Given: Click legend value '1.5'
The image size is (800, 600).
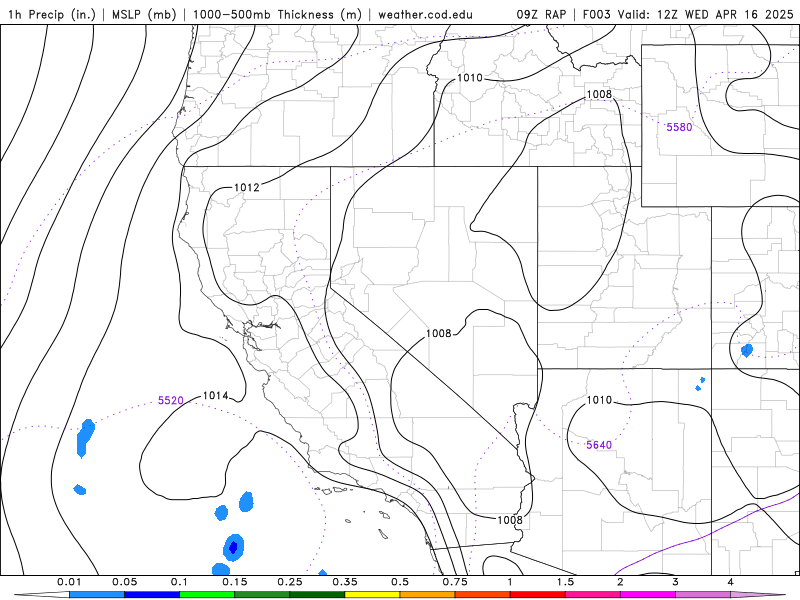Looking at the screenshot, I should tap(565, 582).
